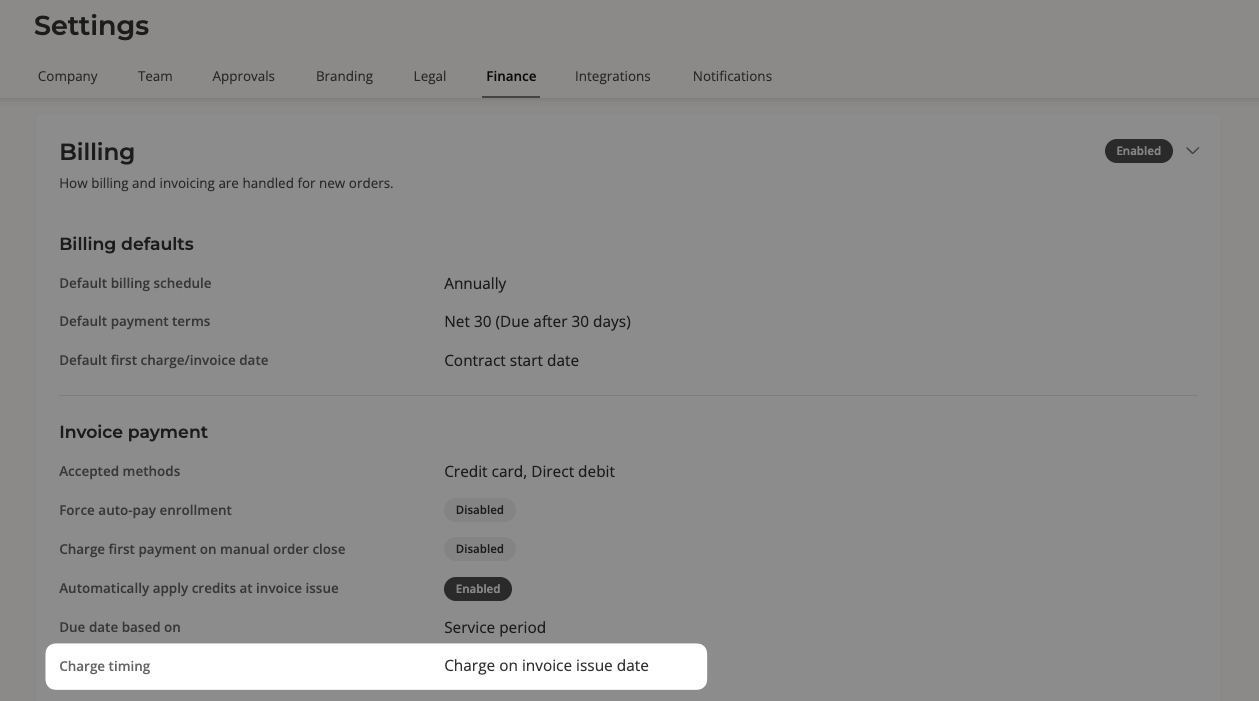Viewport: 1259px width, 701px height.
Task: Click the Billing section heading
Action: tap(97, 152)
